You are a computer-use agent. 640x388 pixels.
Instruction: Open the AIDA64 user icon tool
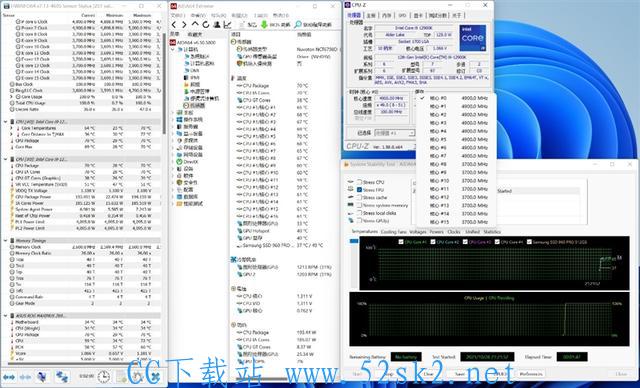click(217, 24)
